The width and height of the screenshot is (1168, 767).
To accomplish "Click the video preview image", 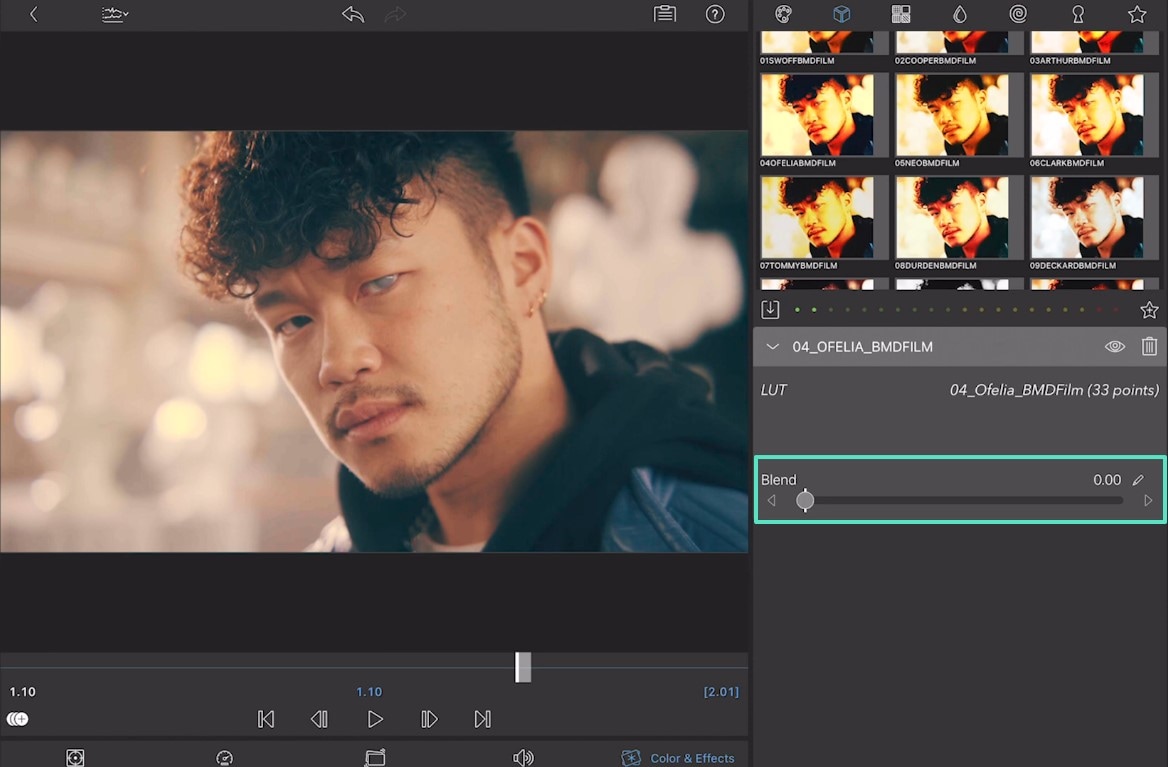I will click(x=374, y=342).
